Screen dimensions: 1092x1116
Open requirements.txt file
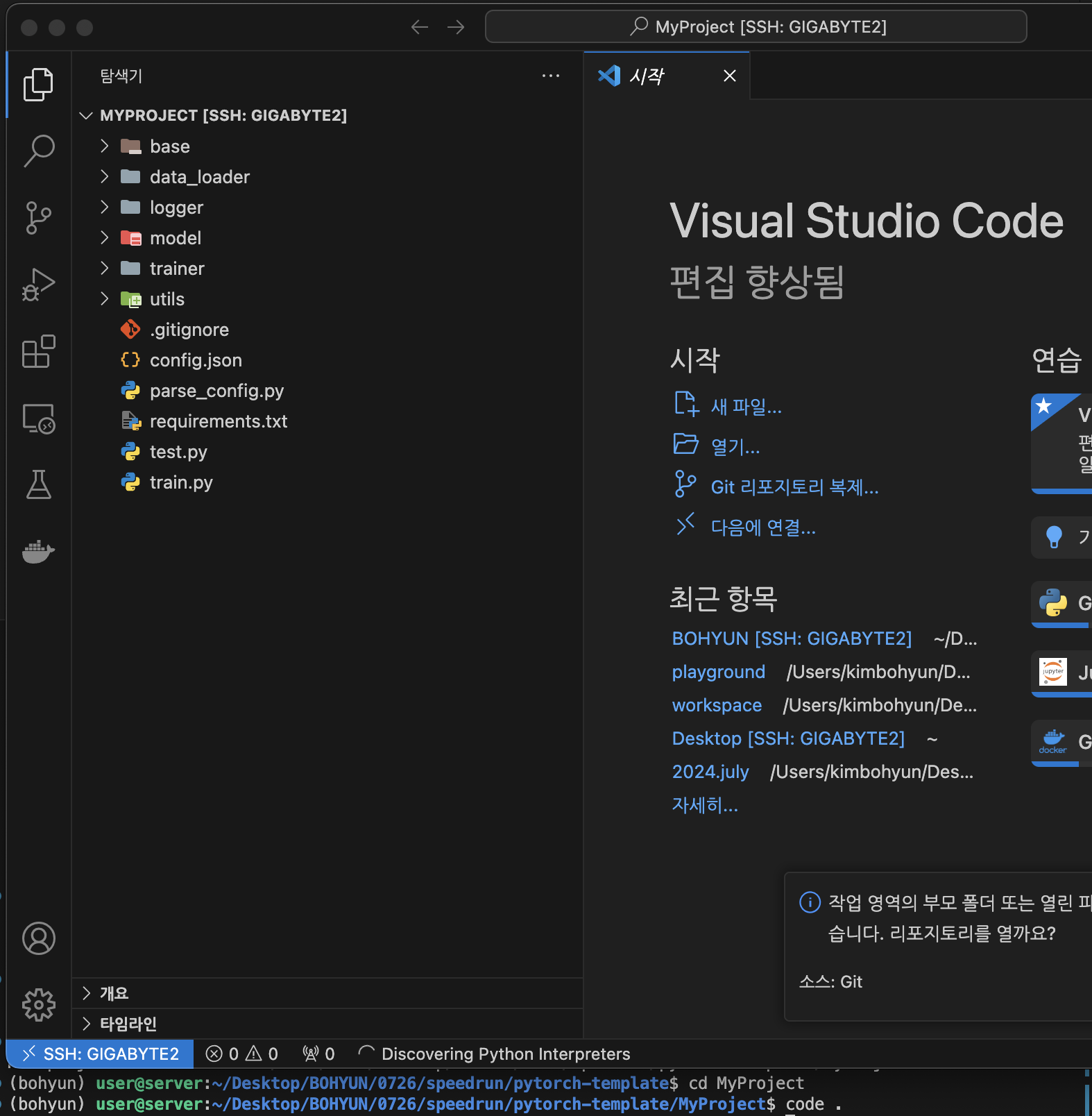(x=327, y=421)
